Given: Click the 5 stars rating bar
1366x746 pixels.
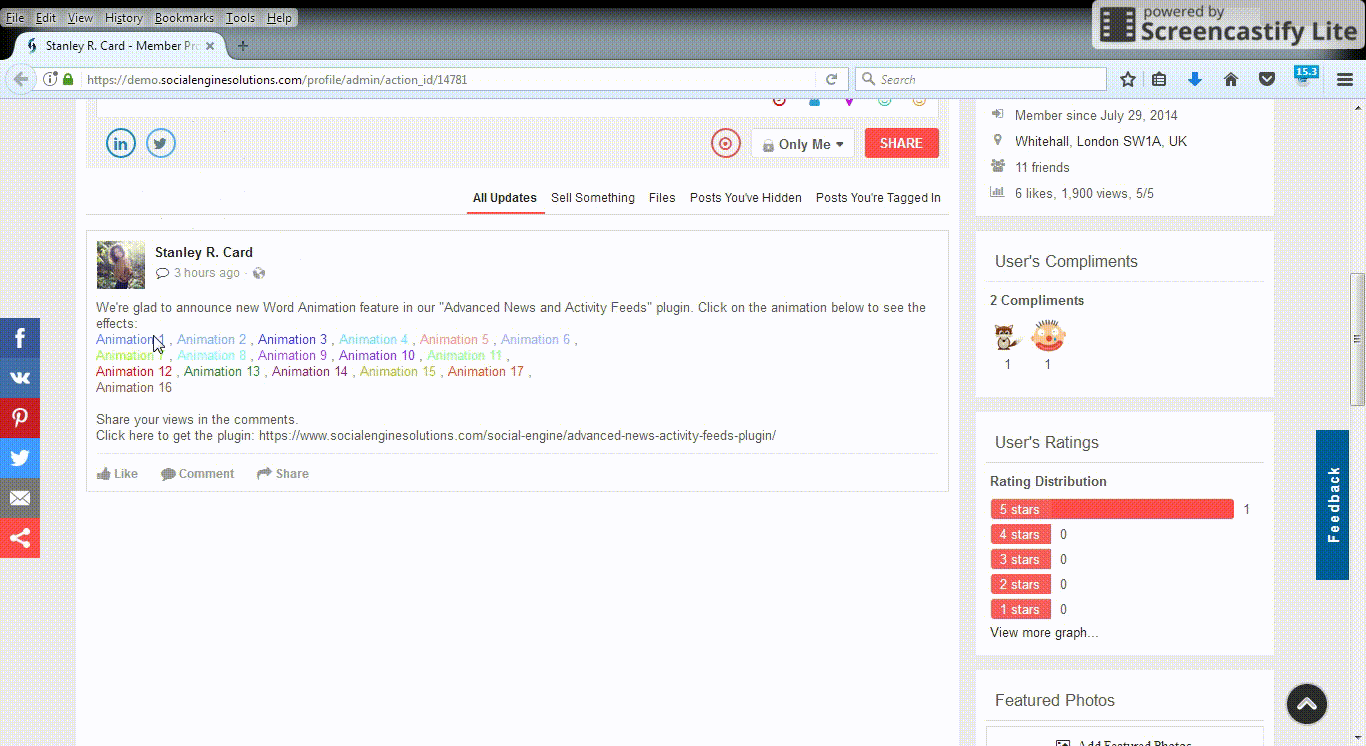Looking at the screenshot, I should [x=1111, y=509].
